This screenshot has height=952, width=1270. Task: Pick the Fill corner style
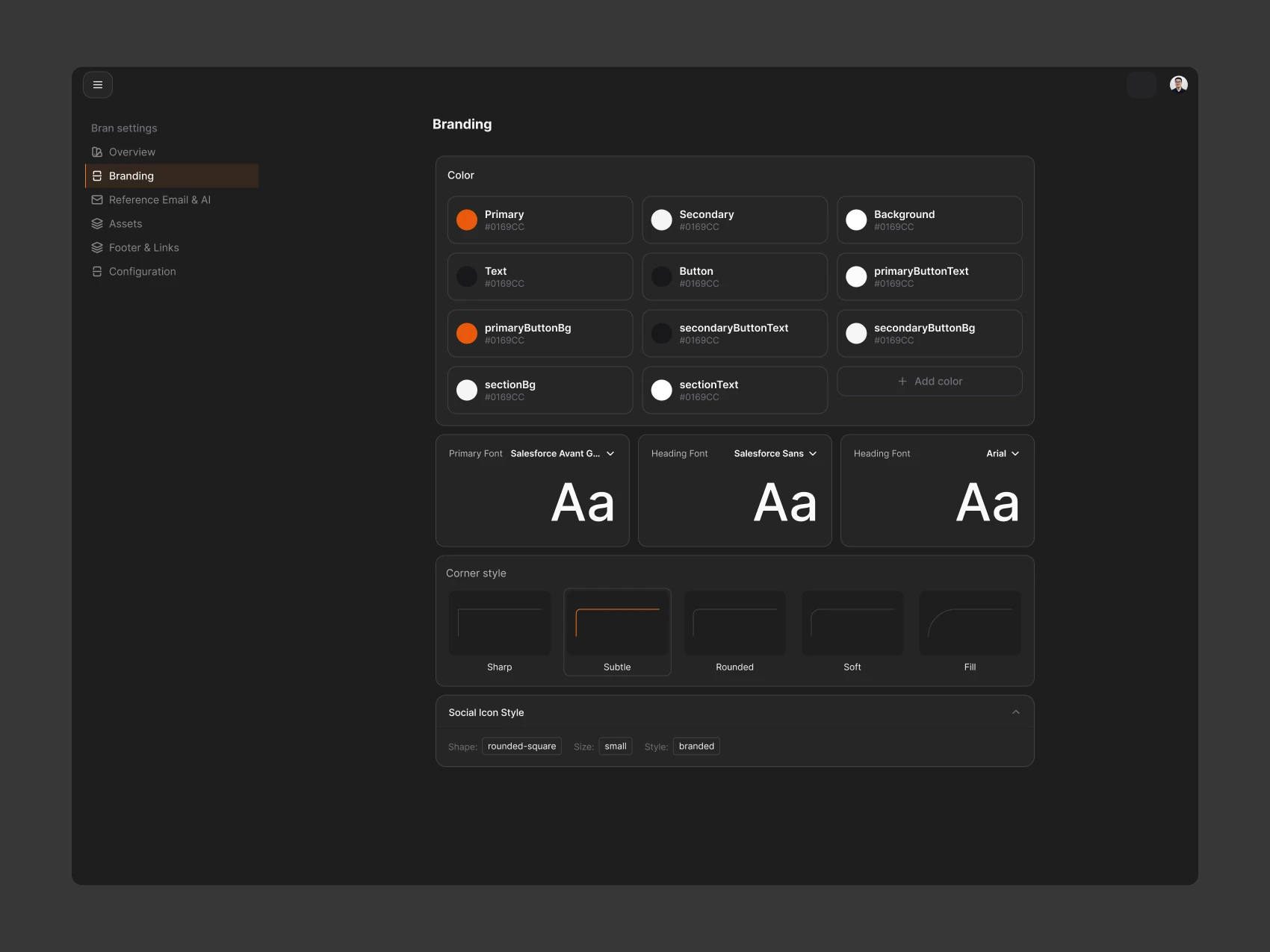[x=970, y=632]
